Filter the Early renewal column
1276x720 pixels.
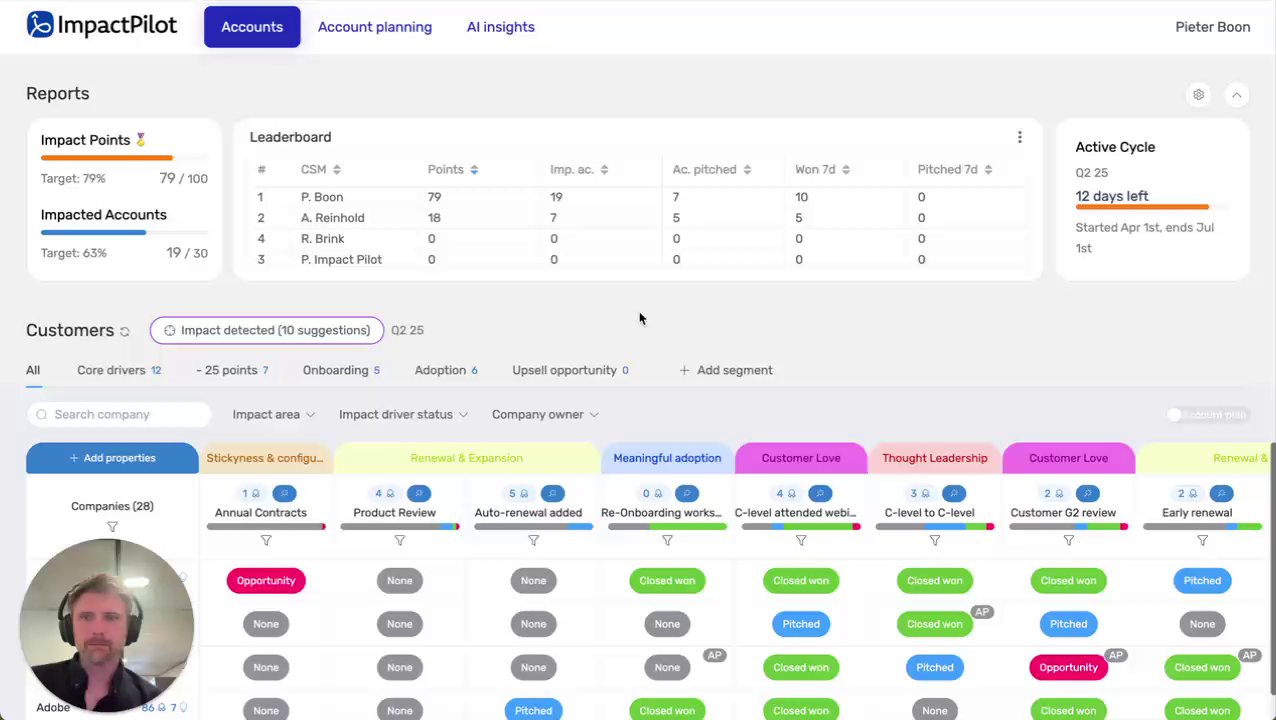pyautogui.click(x=1202, y=540)
